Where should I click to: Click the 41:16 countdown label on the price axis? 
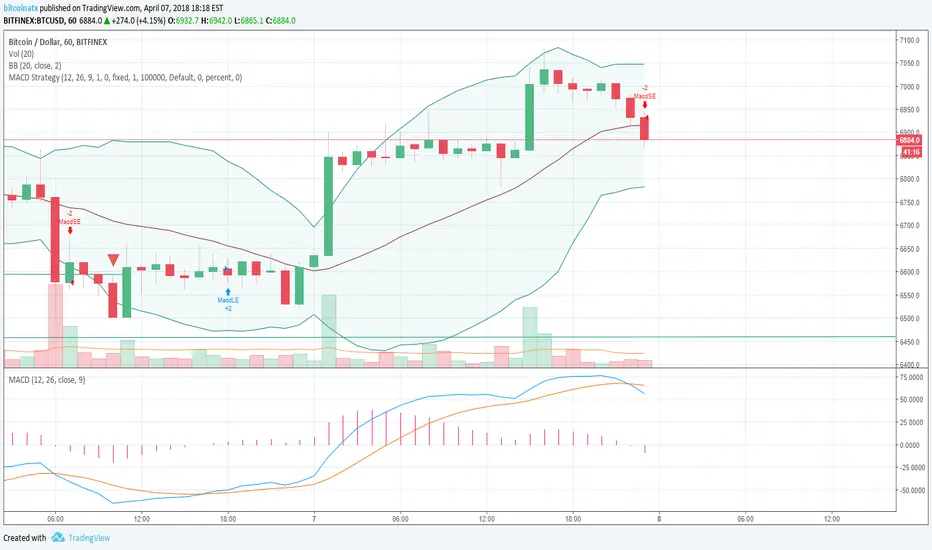point(910,152)
